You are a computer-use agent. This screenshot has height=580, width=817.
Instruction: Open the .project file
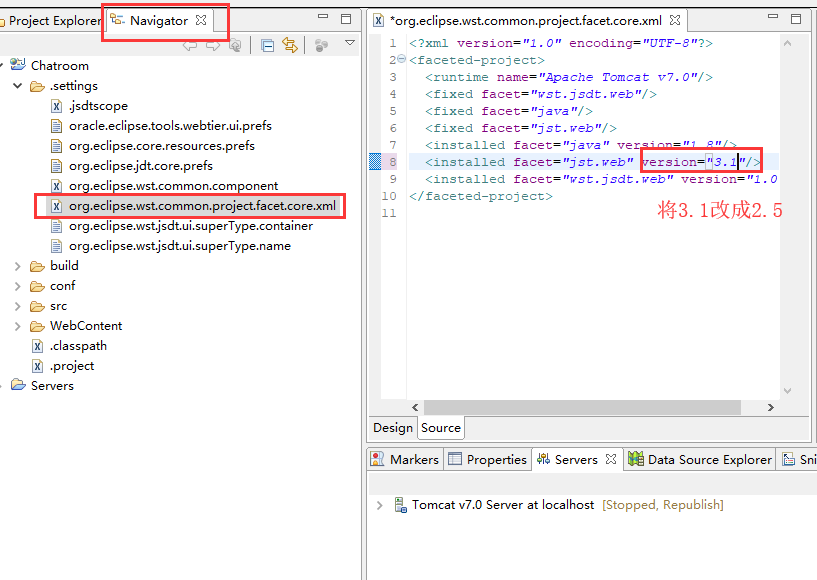(x=72, y=366)
